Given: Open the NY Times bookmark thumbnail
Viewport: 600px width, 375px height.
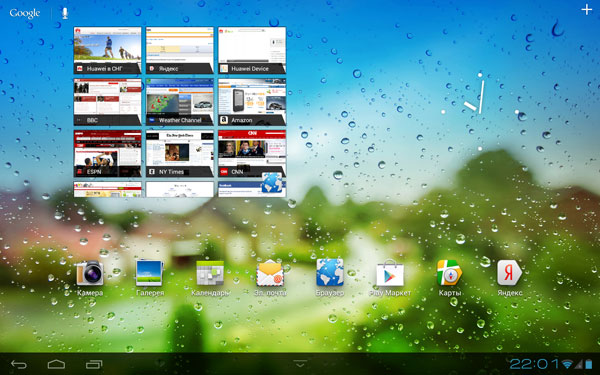Looking at the screenshot, I should pyautogui.click(x=179, y=153).
